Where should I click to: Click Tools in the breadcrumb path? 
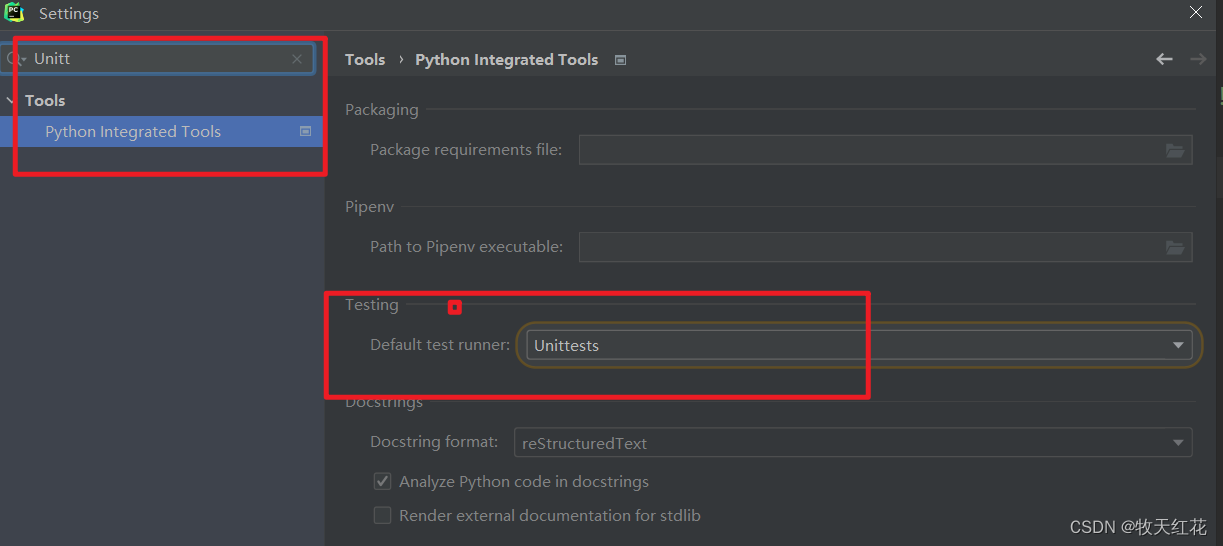(365, 60)
